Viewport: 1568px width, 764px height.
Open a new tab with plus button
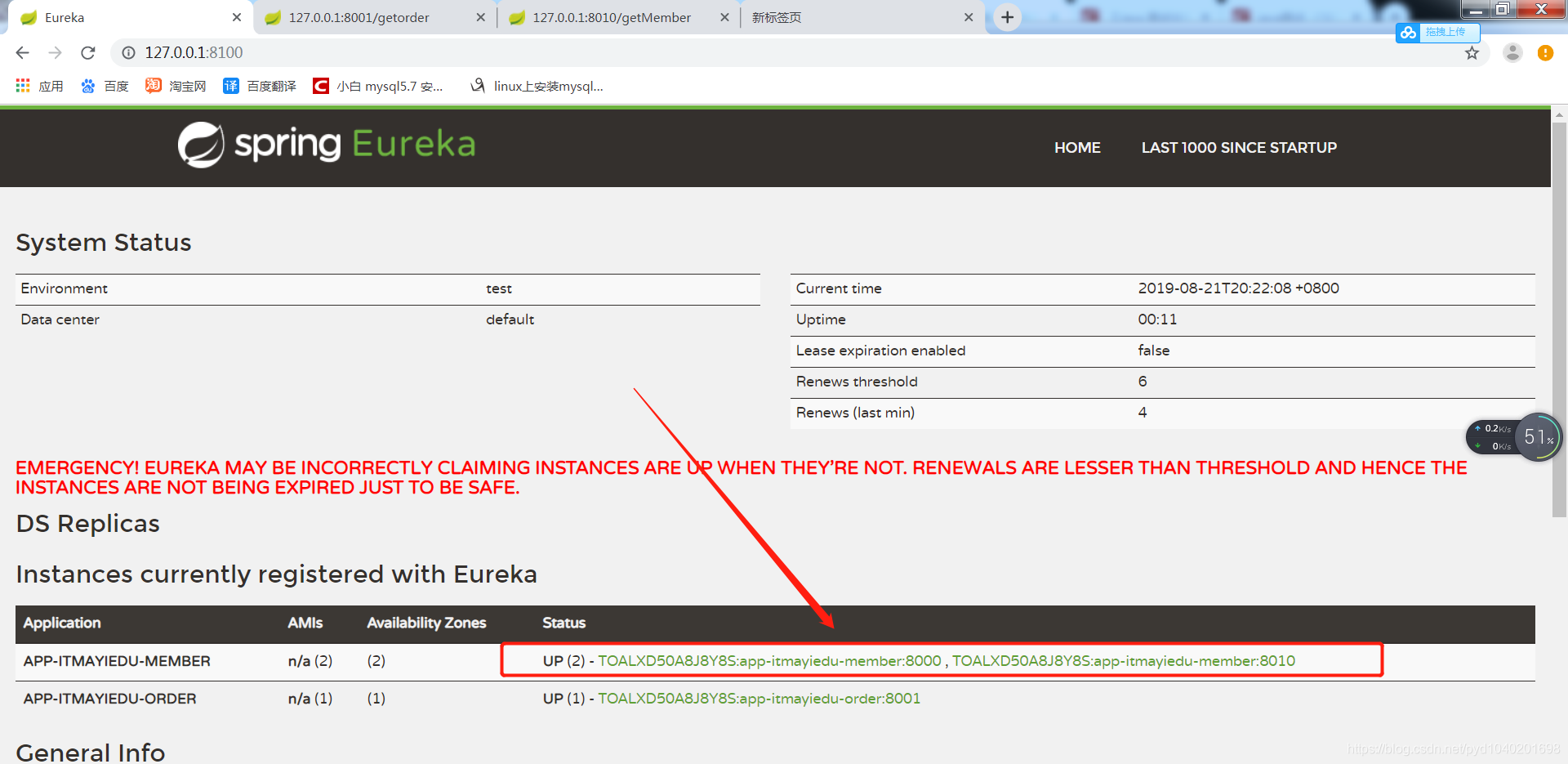click(1008, 17)
